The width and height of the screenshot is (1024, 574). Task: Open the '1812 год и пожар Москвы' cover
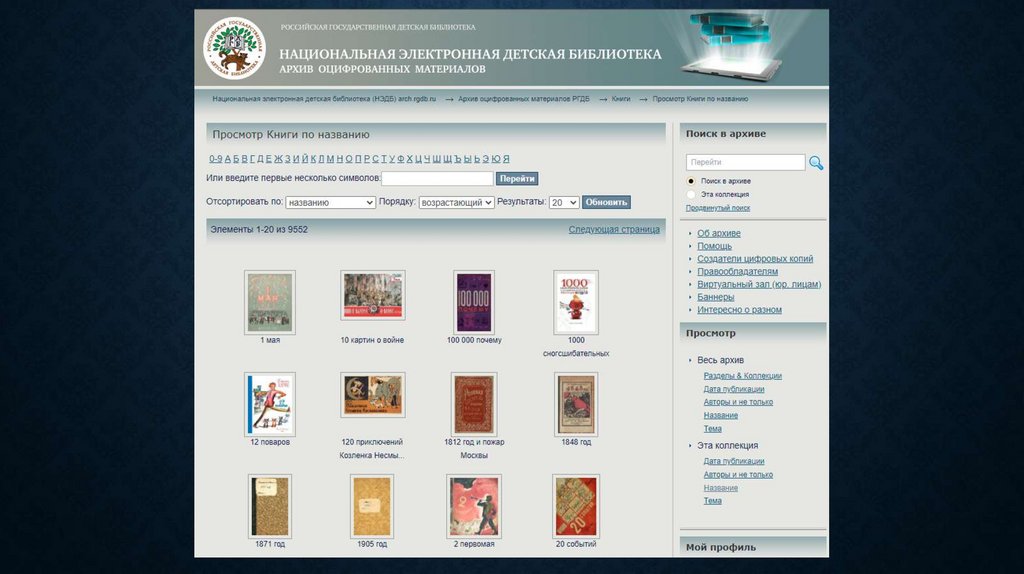click(x=474, y=404)
